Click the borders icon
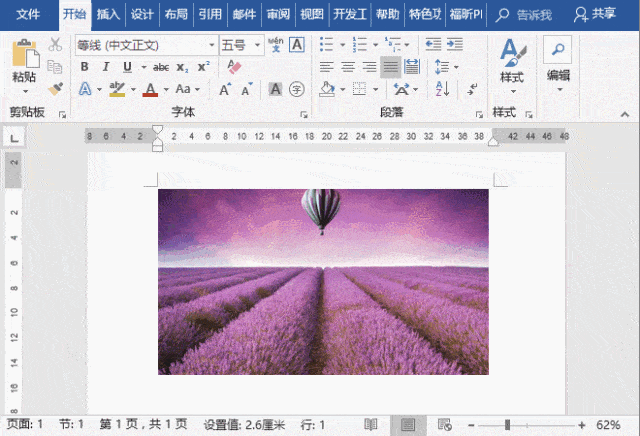The image size is (640, 436). click(x=359, y=89)
